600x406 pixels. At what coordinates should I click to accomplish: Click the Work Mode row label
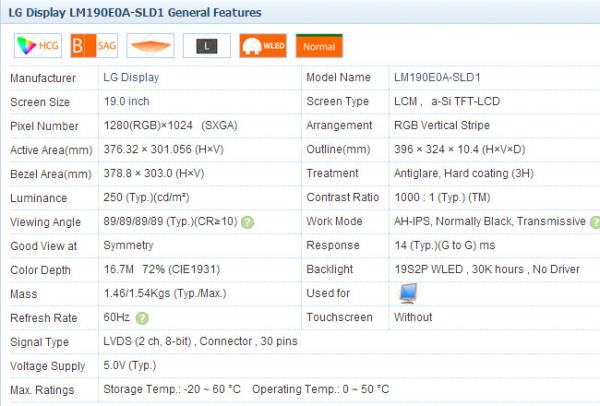334,221
